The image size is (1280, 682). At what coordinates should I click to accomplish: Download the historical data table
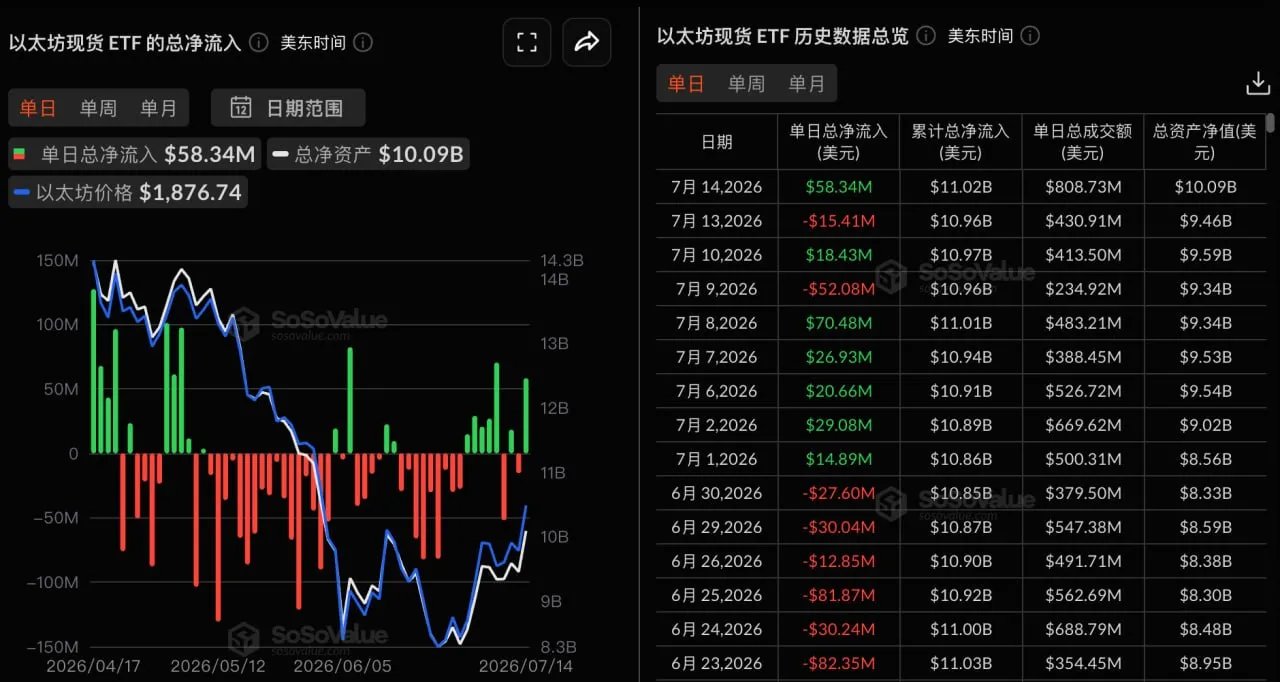tap(1257, 84)
